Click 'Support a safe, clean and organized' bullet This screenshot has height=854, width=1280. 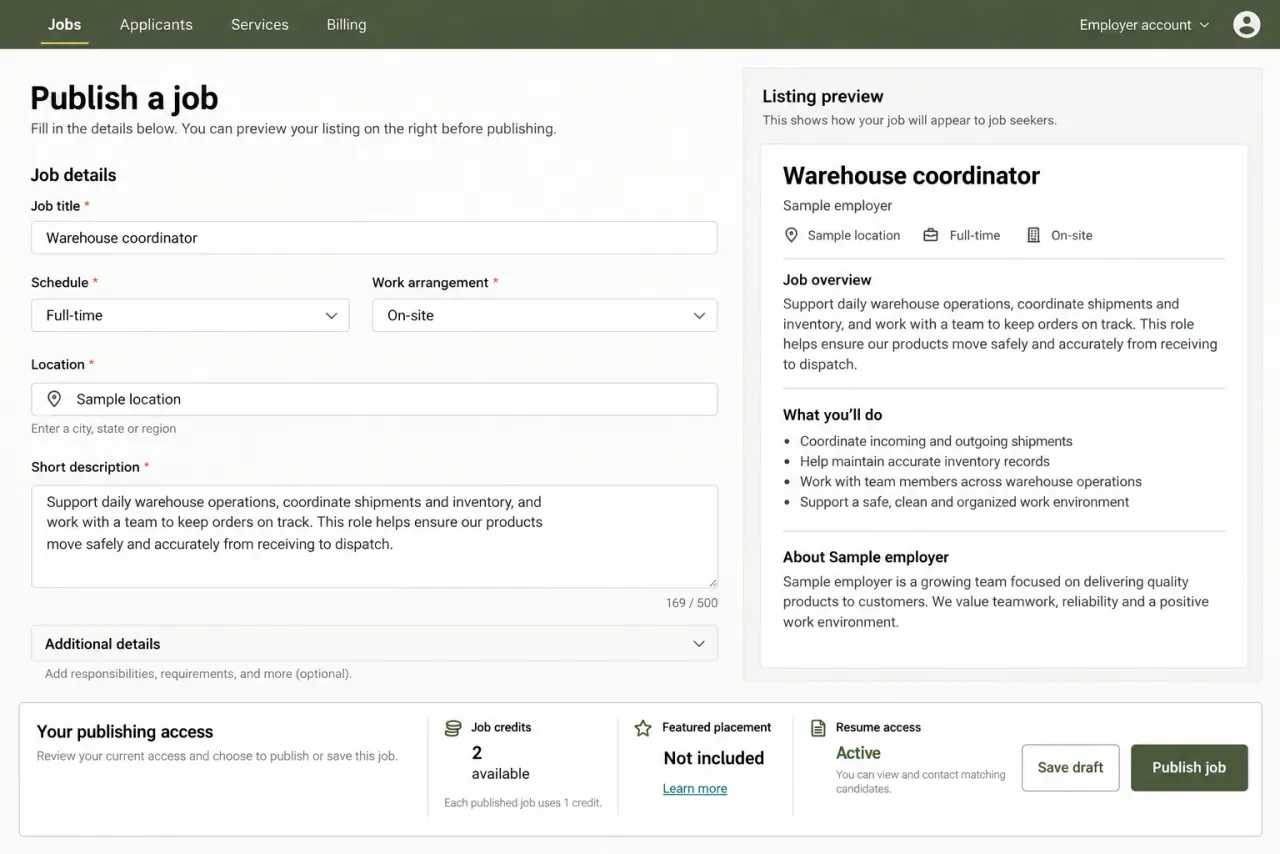965,502
